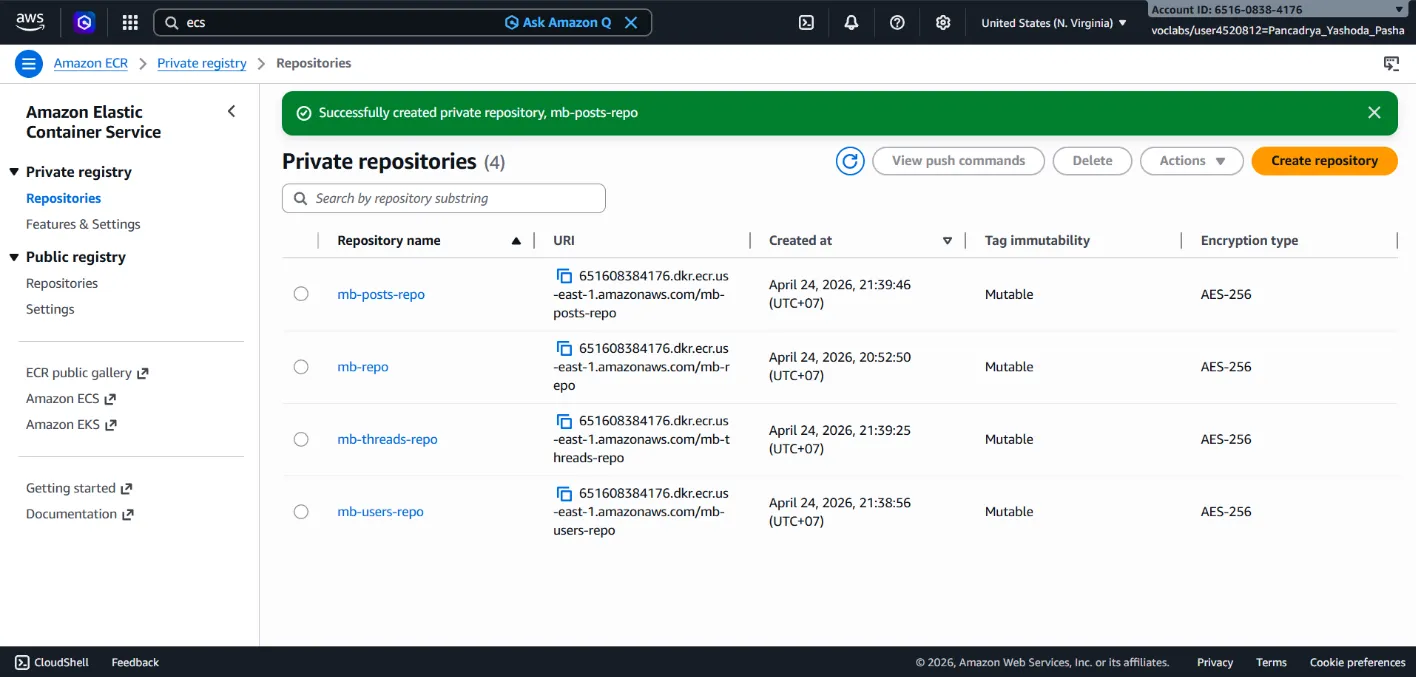Collapse the Public registry section

(x=14, y=257)
